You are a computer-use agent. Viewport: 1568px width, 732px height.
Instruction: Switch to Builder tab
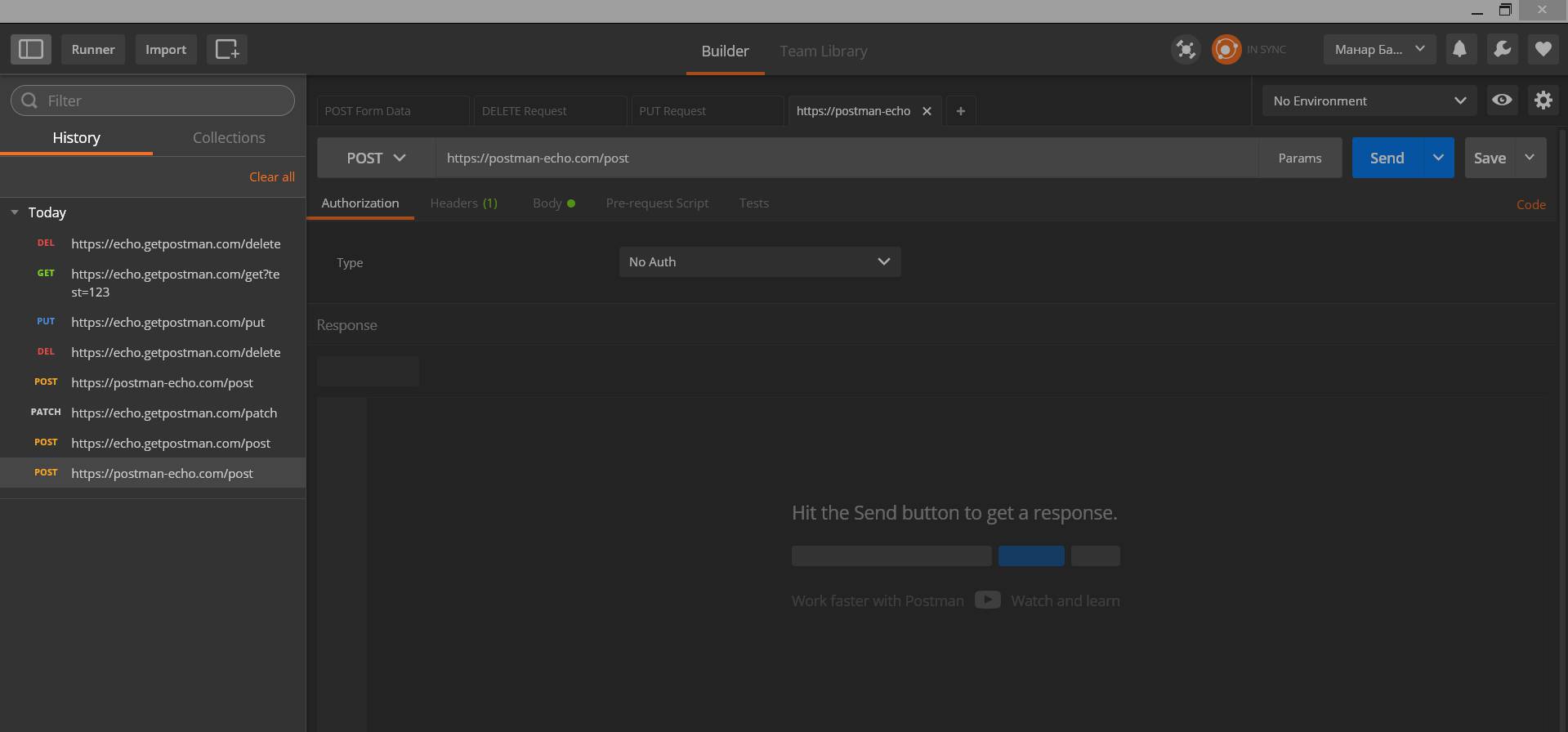pos(725,51)
